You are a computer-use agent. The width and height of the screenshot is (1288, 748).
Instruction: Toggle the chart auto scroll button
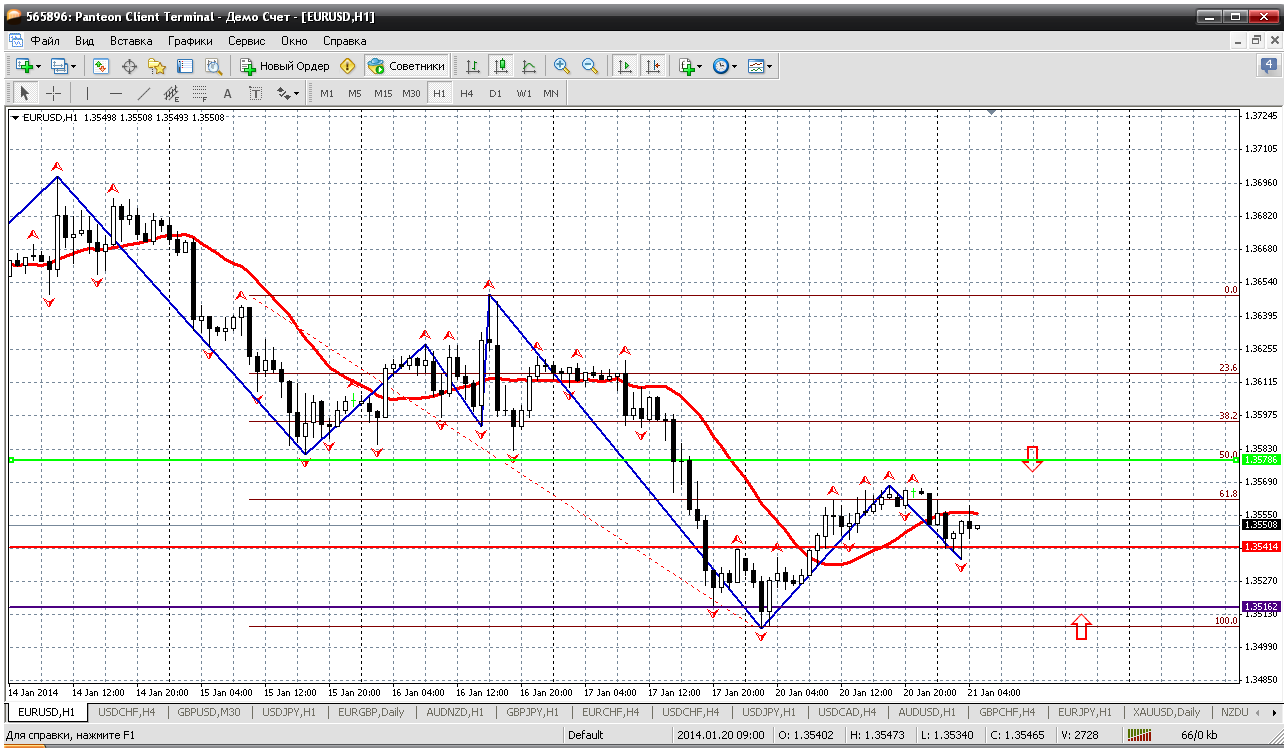pyautogui.click(x=625, y=66)
